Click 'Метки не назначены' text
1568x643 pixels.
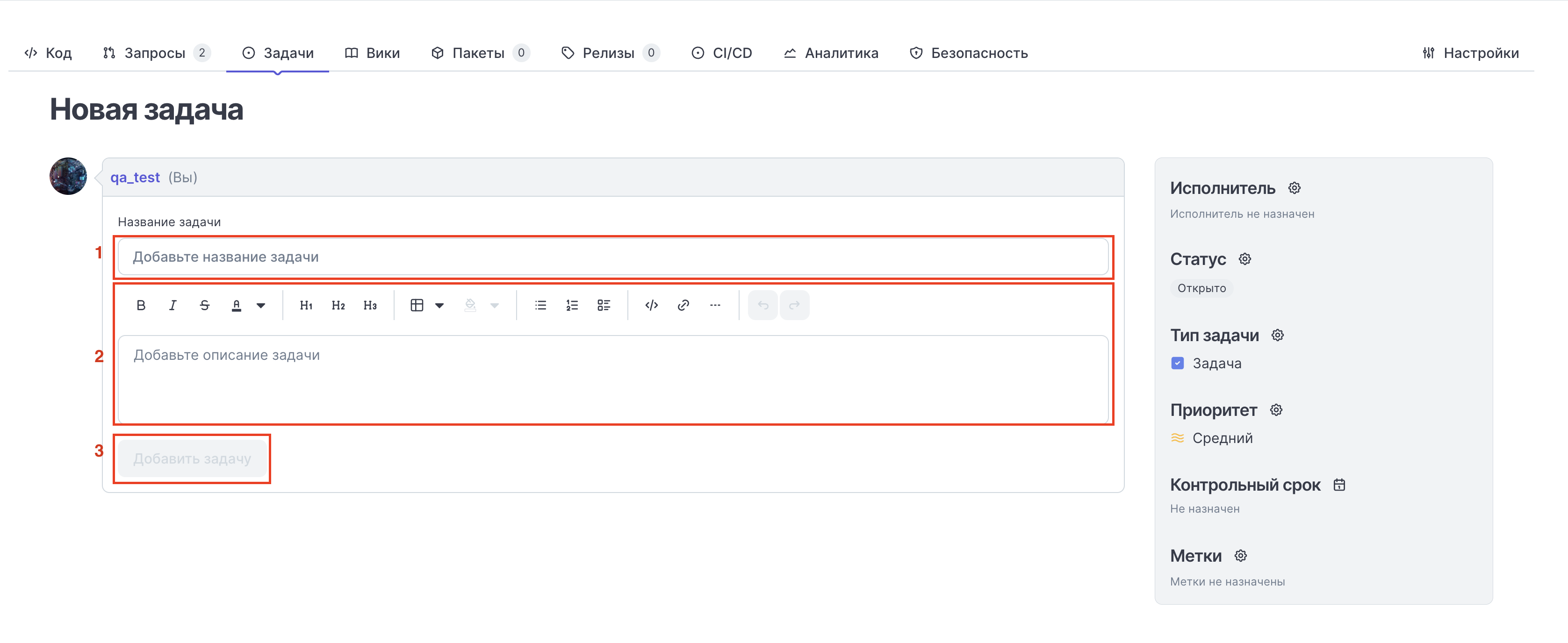click(1227, 582)
